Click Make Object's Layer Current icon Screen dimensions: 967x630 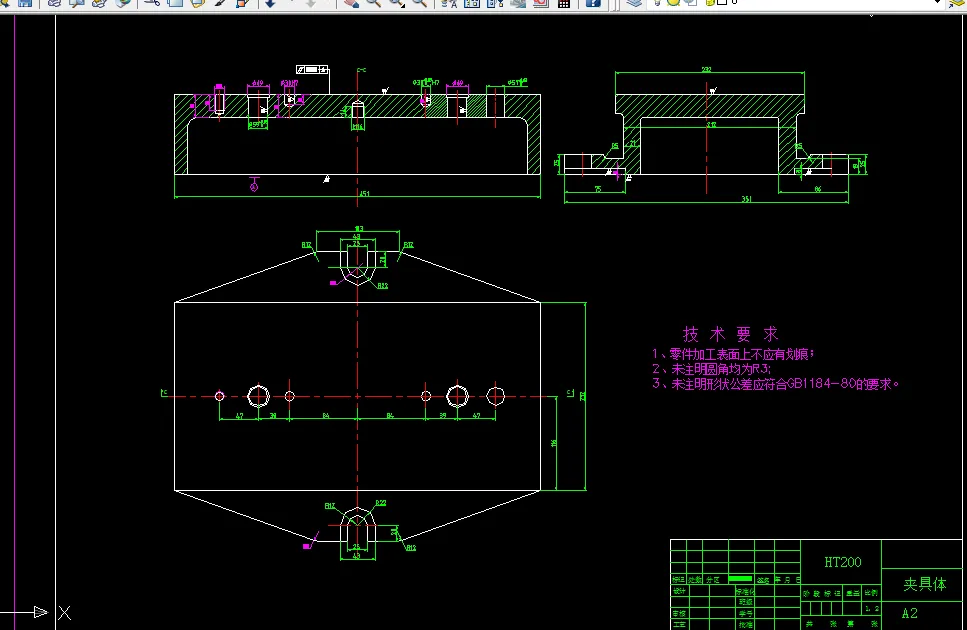957,2
